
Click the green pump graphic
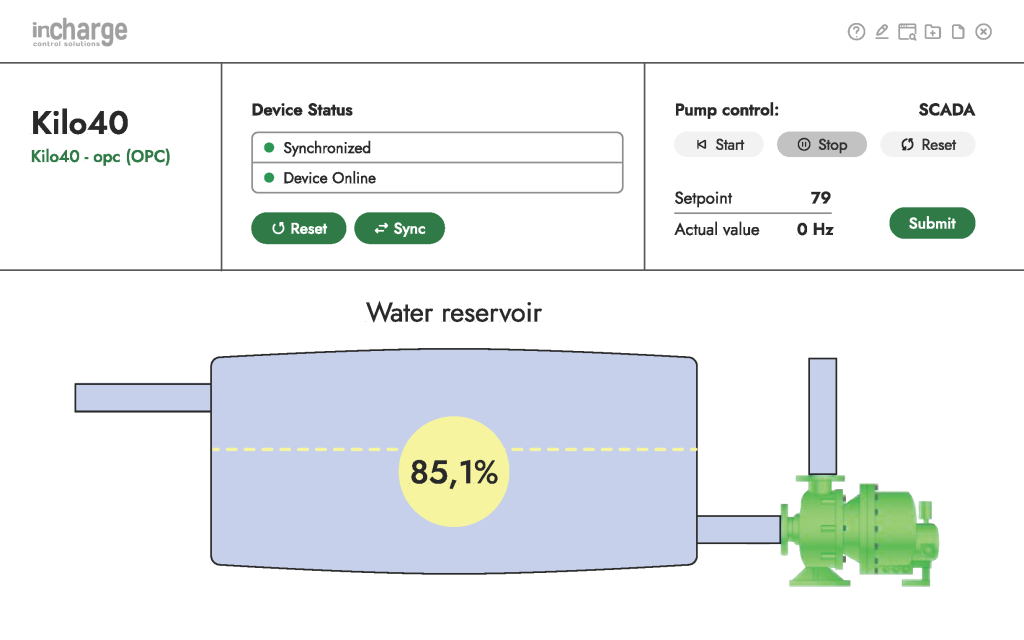pyautogui.click(x=860, y=528)
